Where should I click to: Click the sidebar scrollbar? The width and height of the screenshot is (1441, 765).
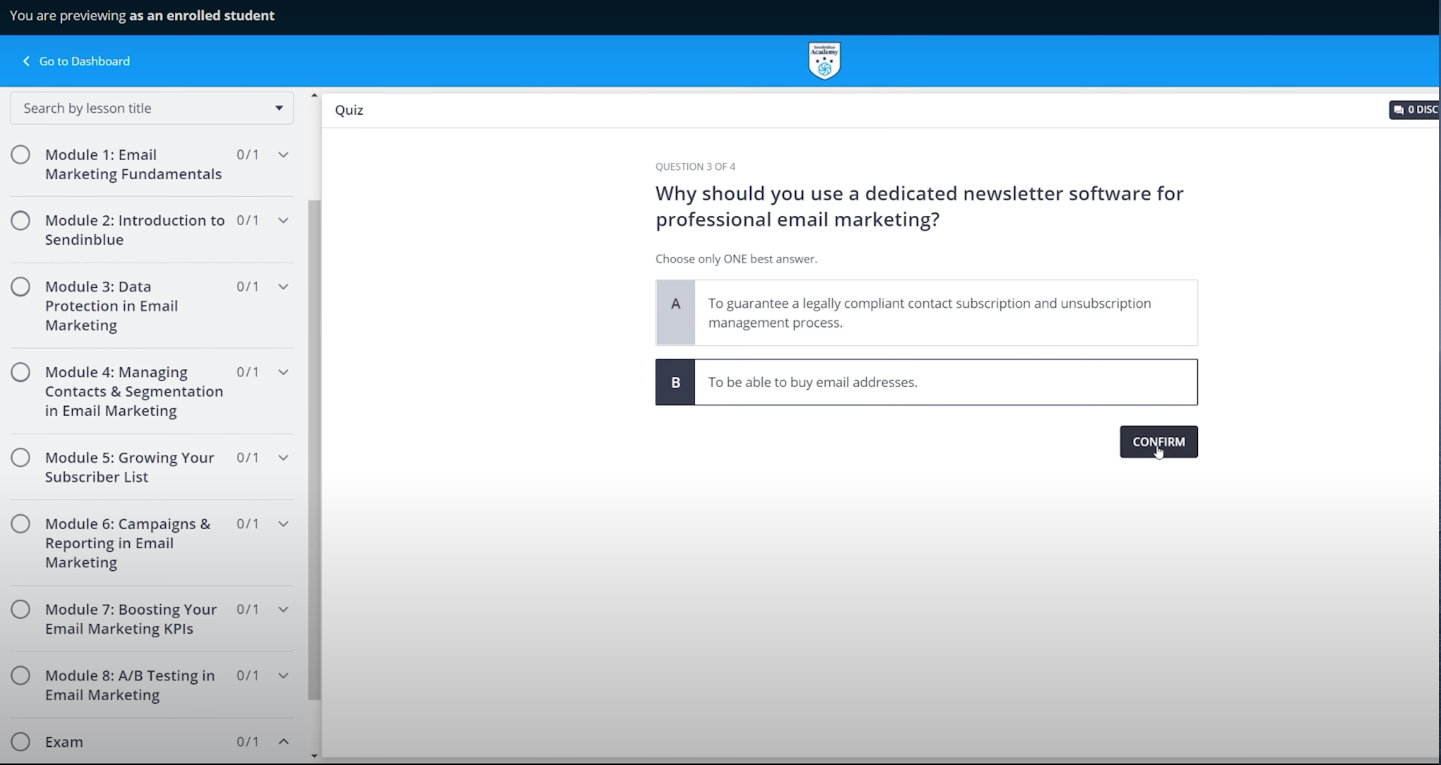[x=314, y=450]
